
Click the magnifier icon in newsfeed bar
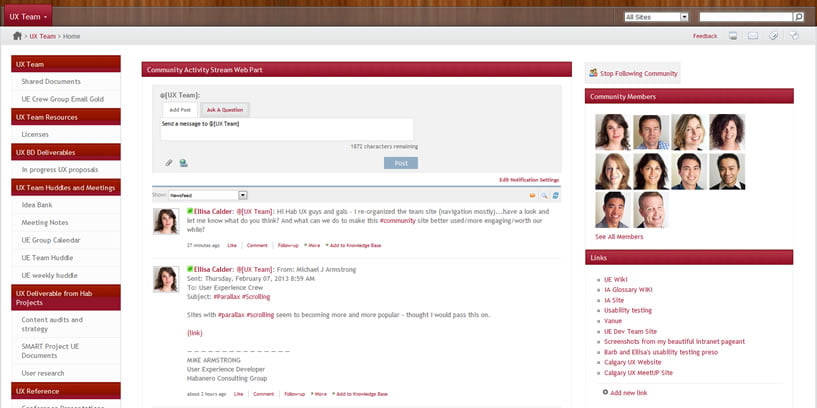point(544,195)
